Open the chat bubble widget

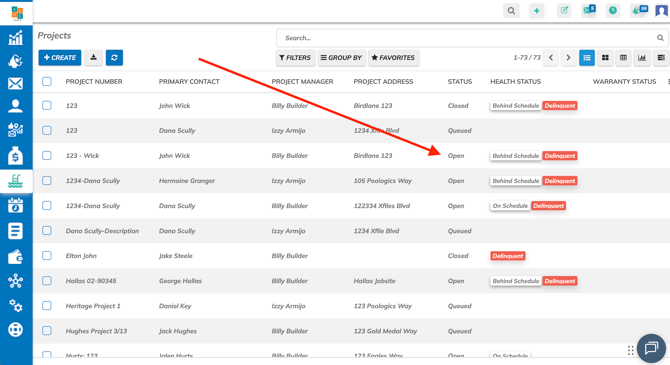point(651,348)
